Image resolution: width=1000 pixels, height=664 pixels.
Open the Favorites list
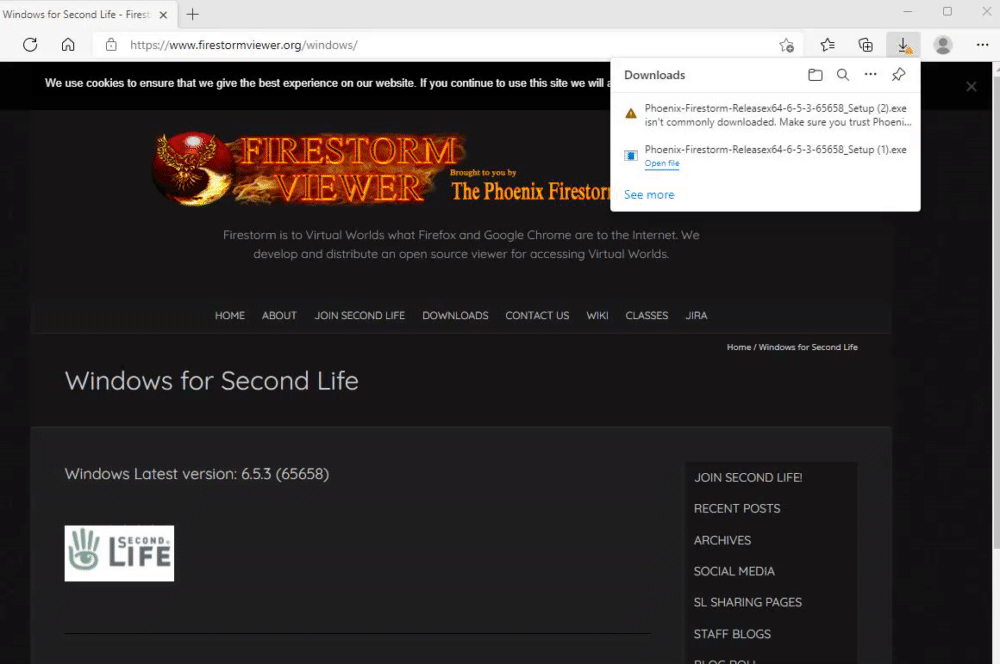pyautogui.click(x=827, y=45)
